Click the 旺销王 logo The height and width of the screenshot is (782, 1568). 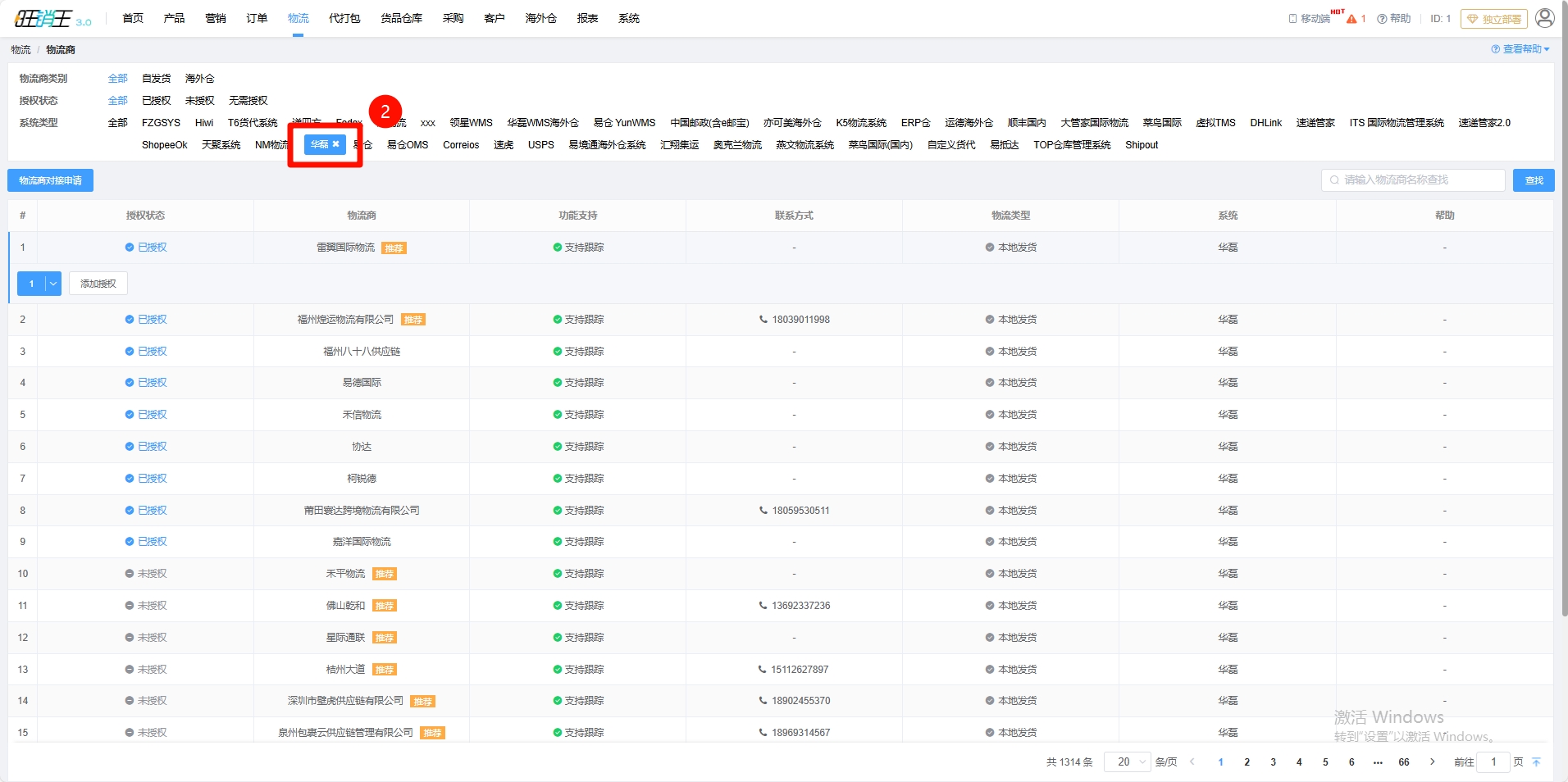(x=45, y=18)
